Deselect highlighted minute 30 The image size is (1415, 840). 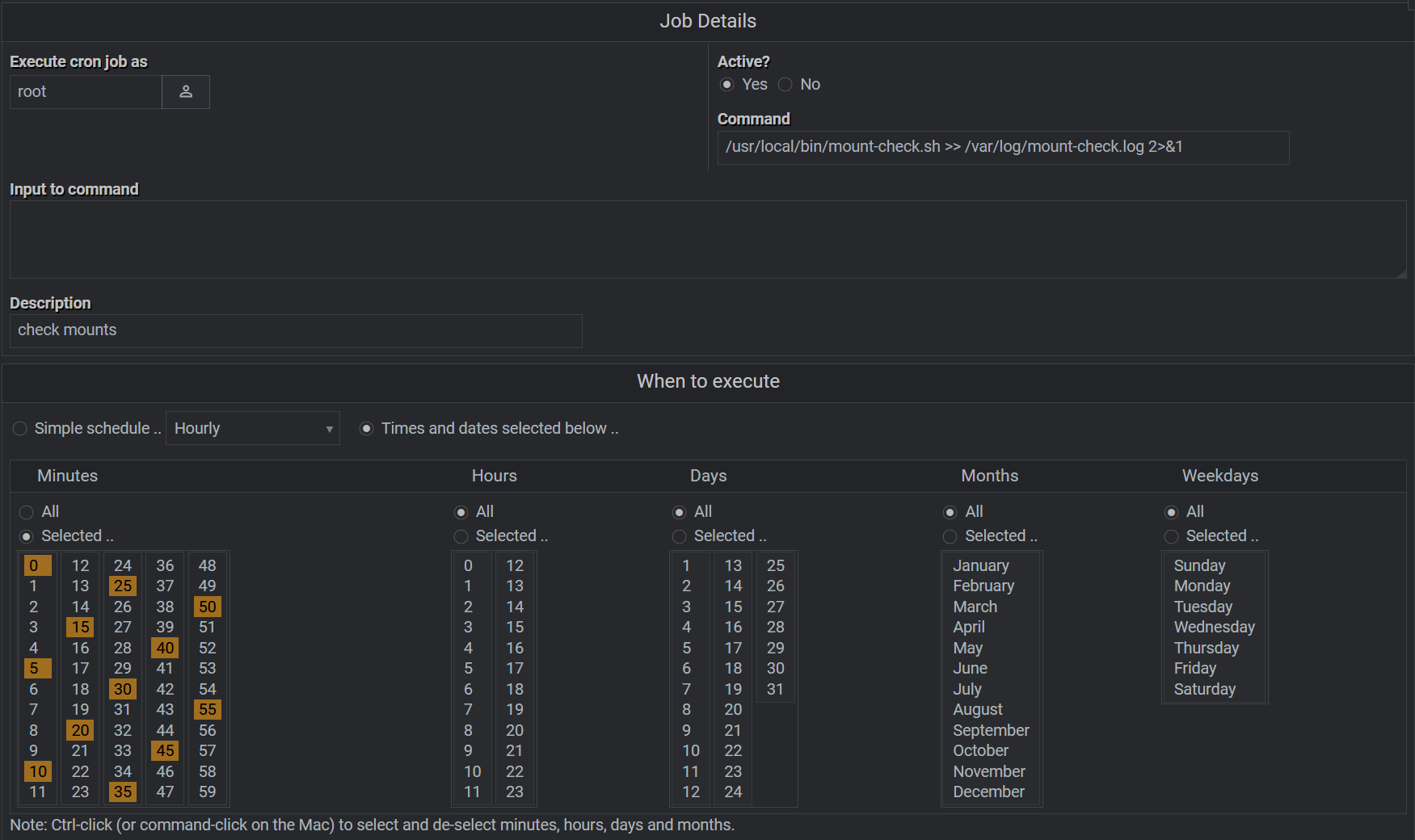(123, 689)
